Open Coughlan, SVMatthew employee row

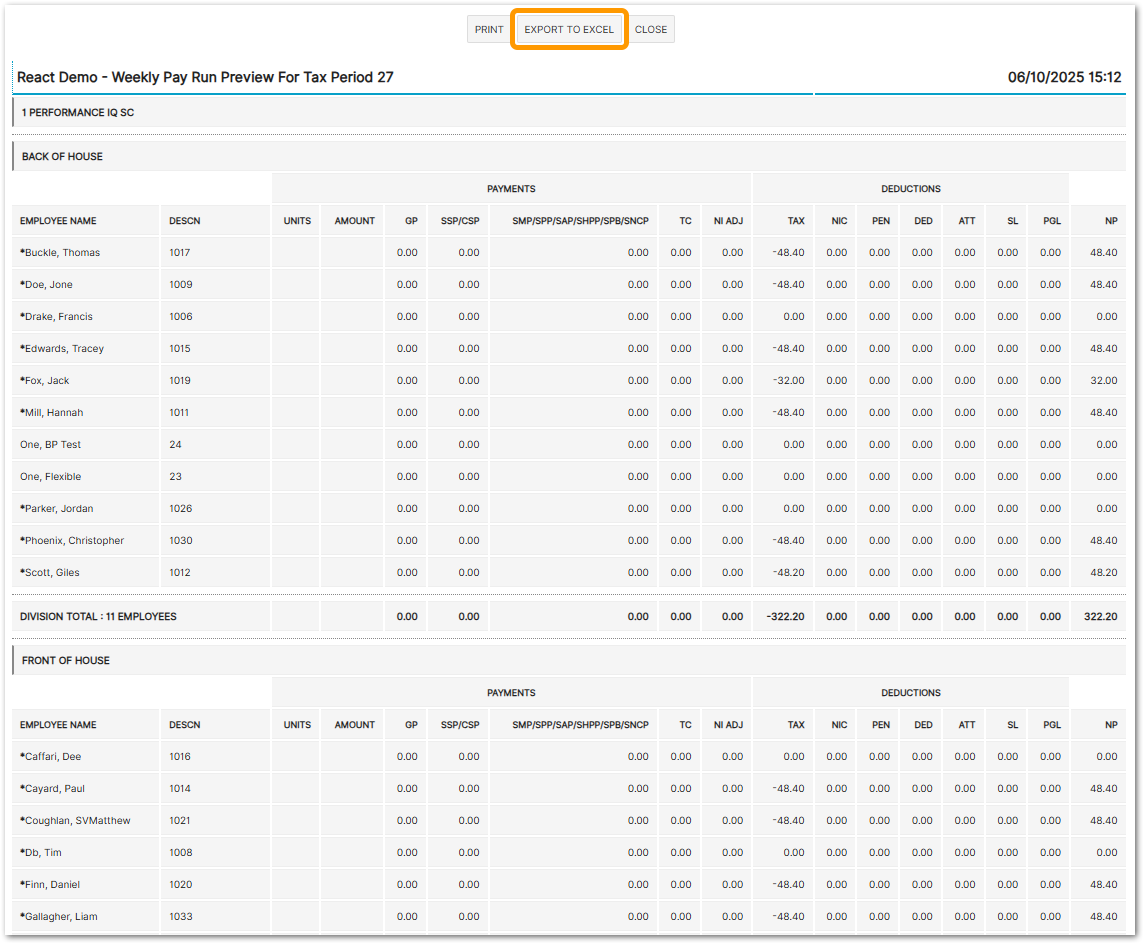(x=77, y=821)
